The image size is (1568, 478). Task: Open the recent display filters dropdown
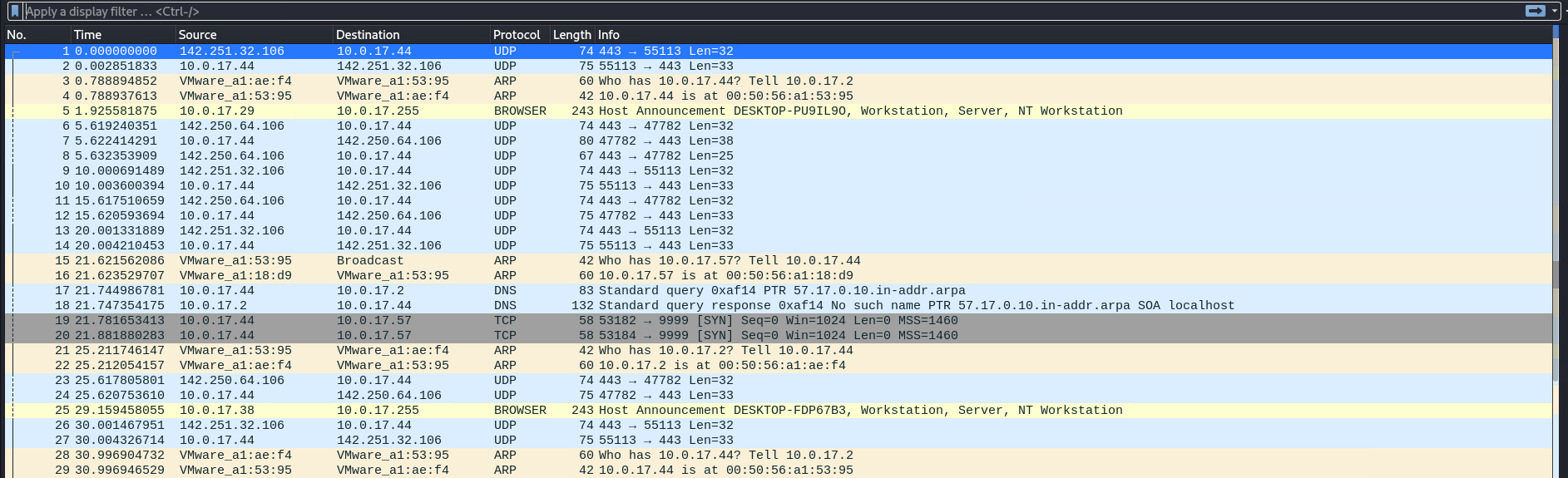point(1555,12)
